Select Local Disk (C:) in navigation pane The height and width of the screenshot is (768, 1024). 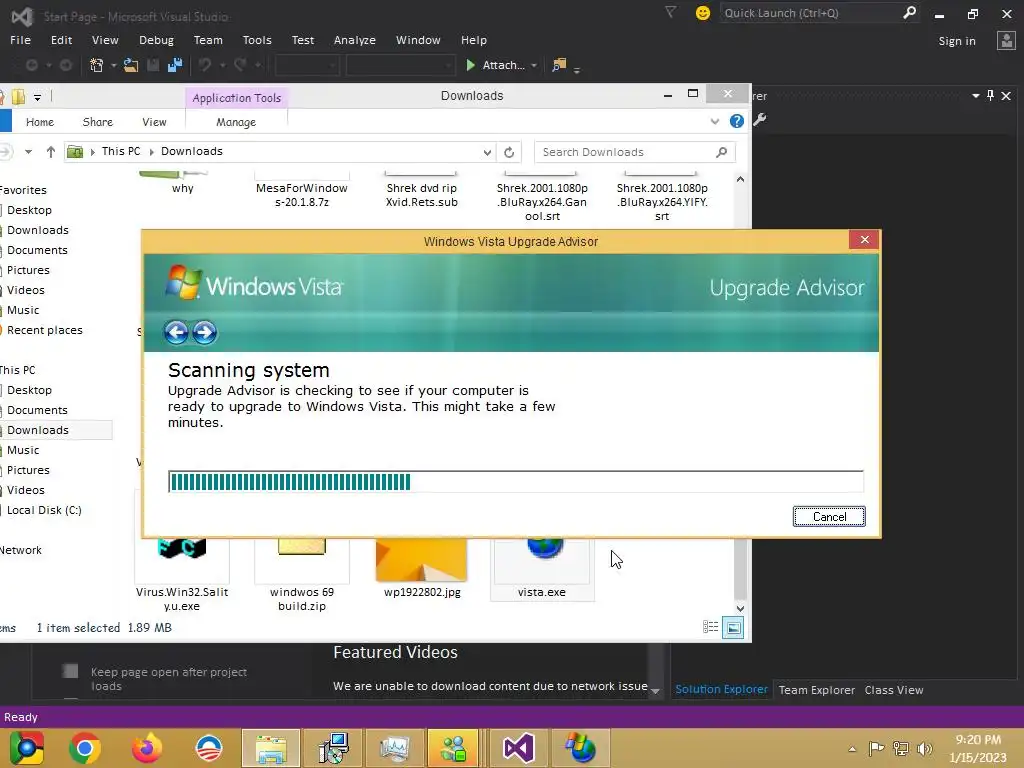coord(44,510)
